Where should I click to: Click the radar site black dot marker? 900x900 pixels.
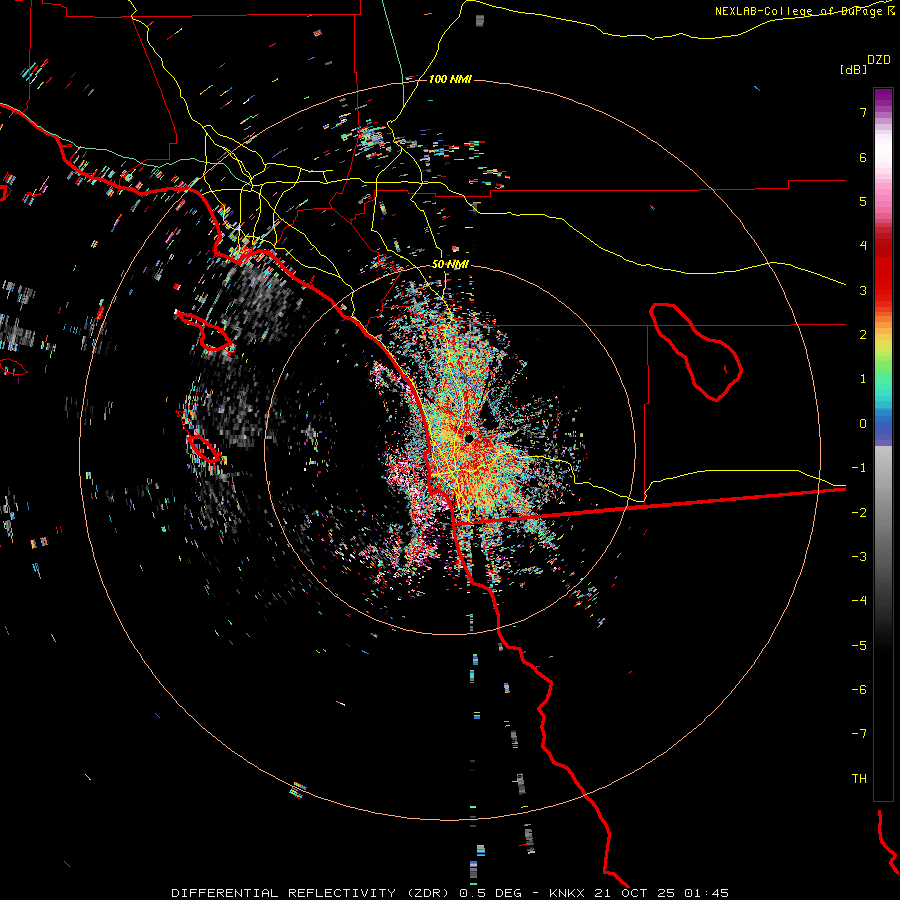coord(469,438)
